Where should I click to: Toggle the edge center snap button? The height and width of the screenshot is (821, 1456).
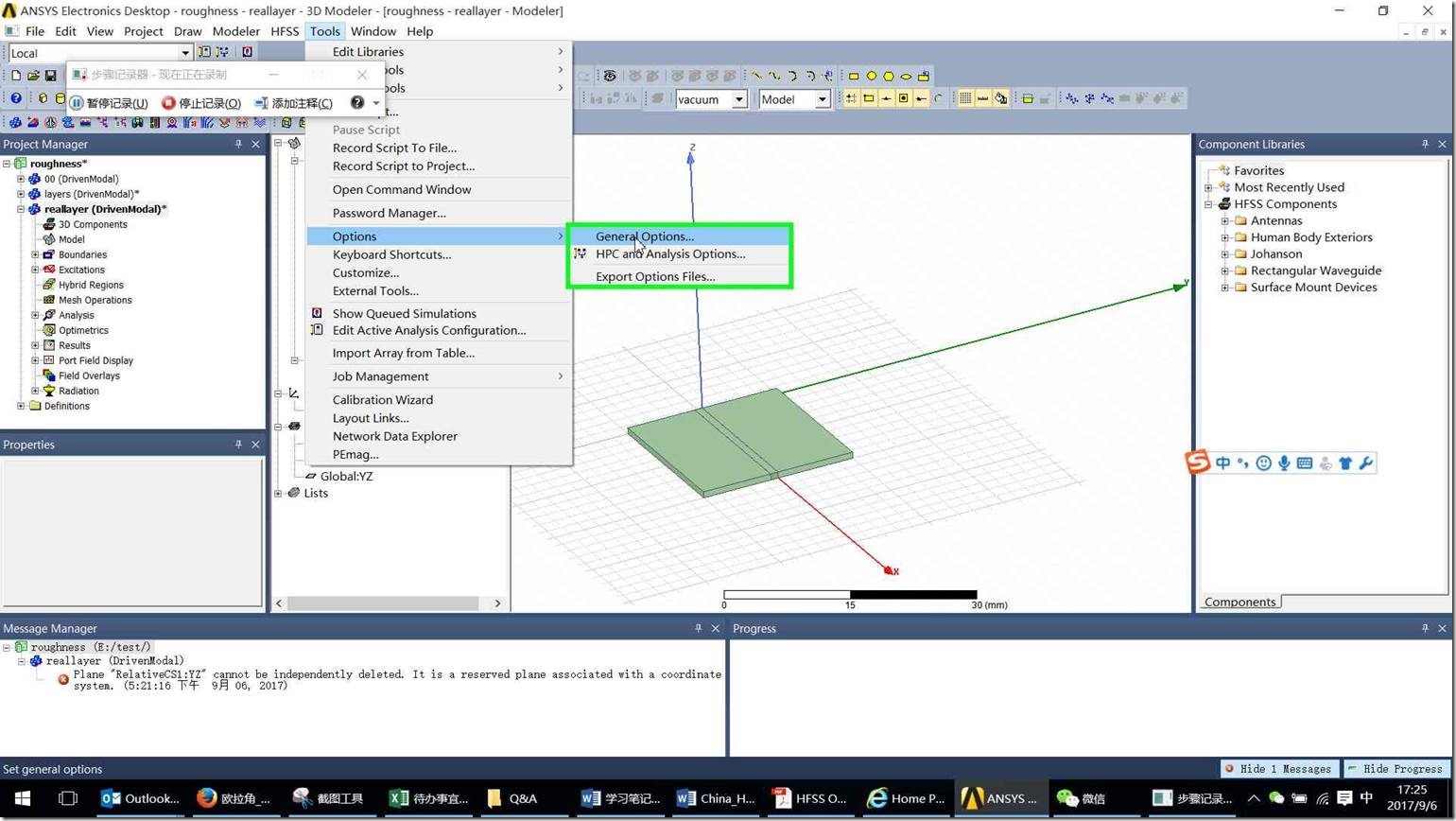pos(886,98)
